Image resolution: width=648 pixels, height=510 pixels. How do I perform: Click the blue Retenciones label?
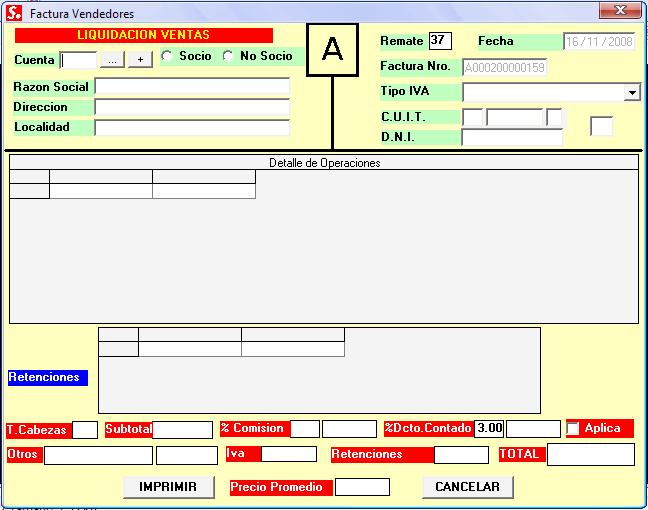pyautogui.click(x=47, y=378)
